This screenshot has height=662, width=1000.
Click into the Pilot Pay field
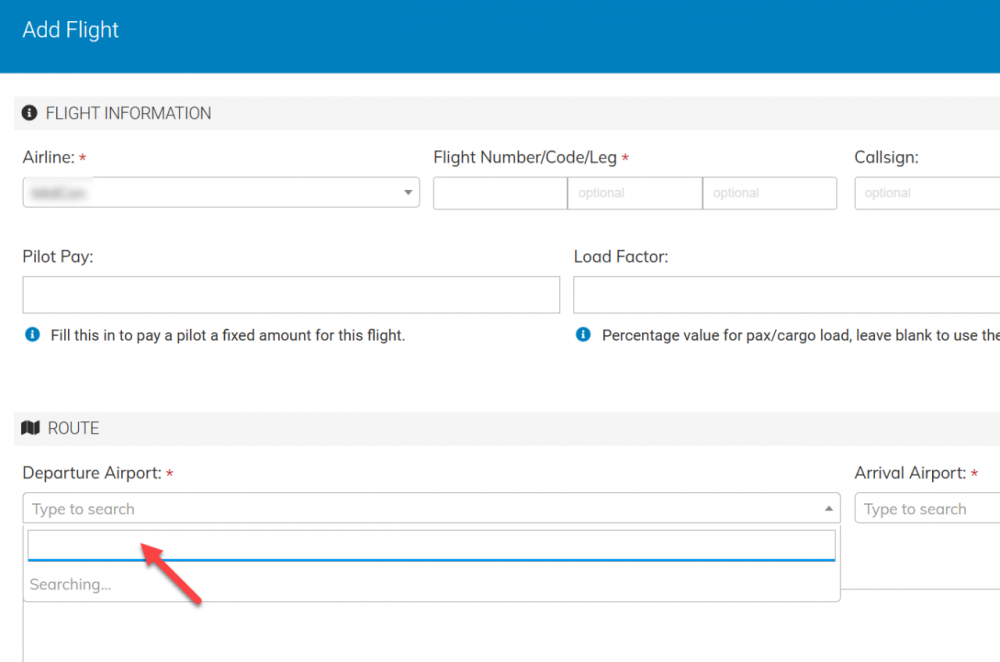290,295
